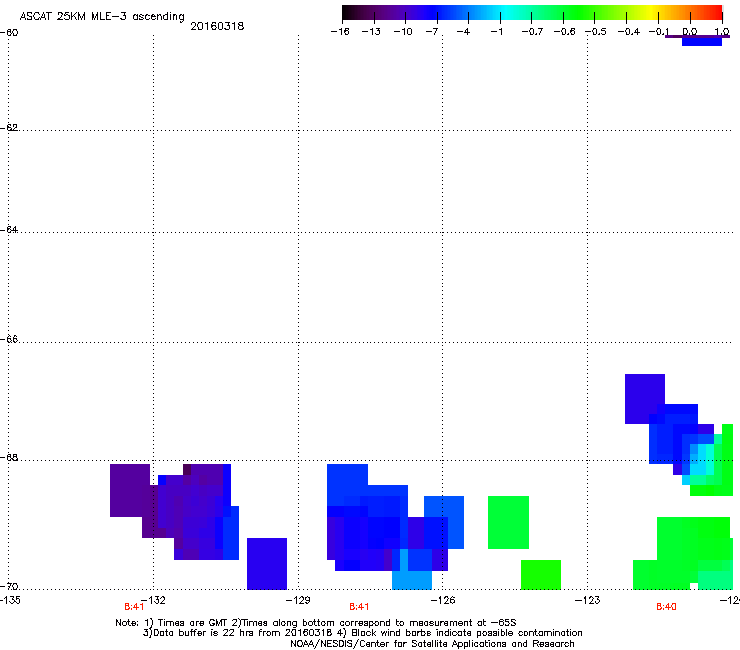Click the -10 label on the color scale
This screenshot has height=650, width=740.
tap(403, 32)
